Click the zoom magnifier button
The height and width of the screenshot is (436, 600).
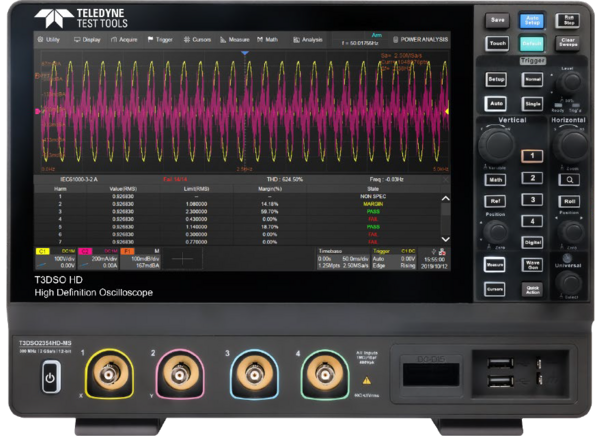coord(569,180)
